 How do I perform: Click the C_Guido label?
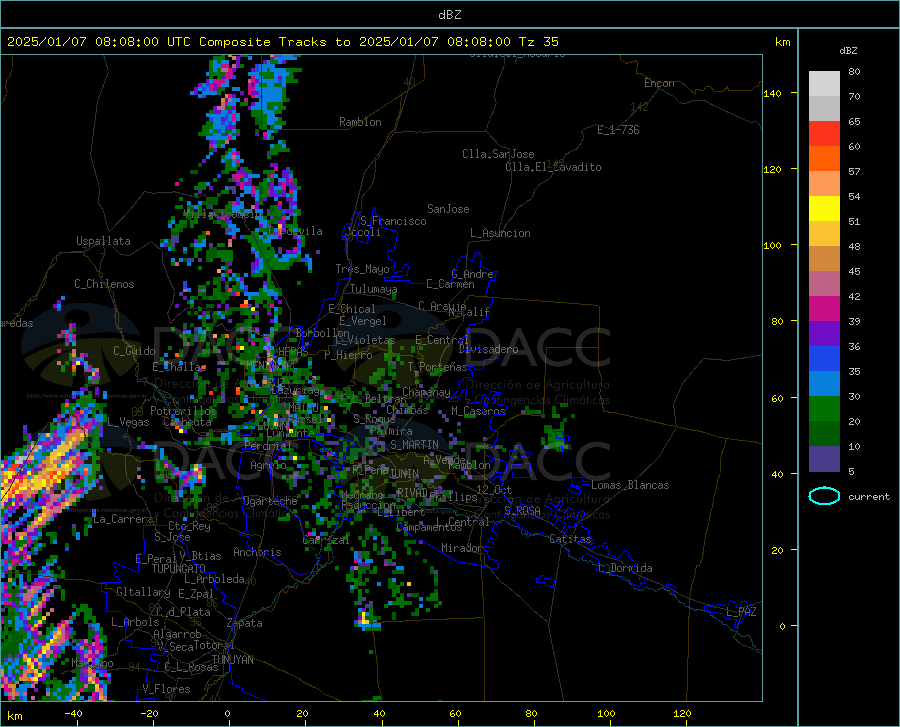click(x=134, y=351)
